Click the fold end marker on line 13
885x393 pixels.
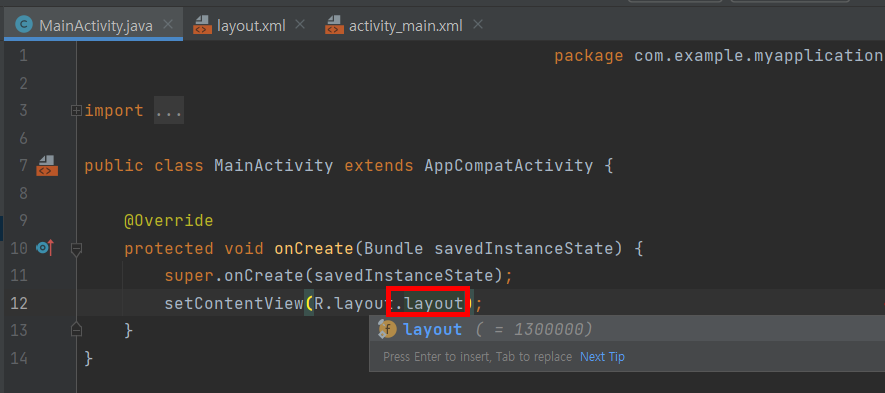pos(76,329)
